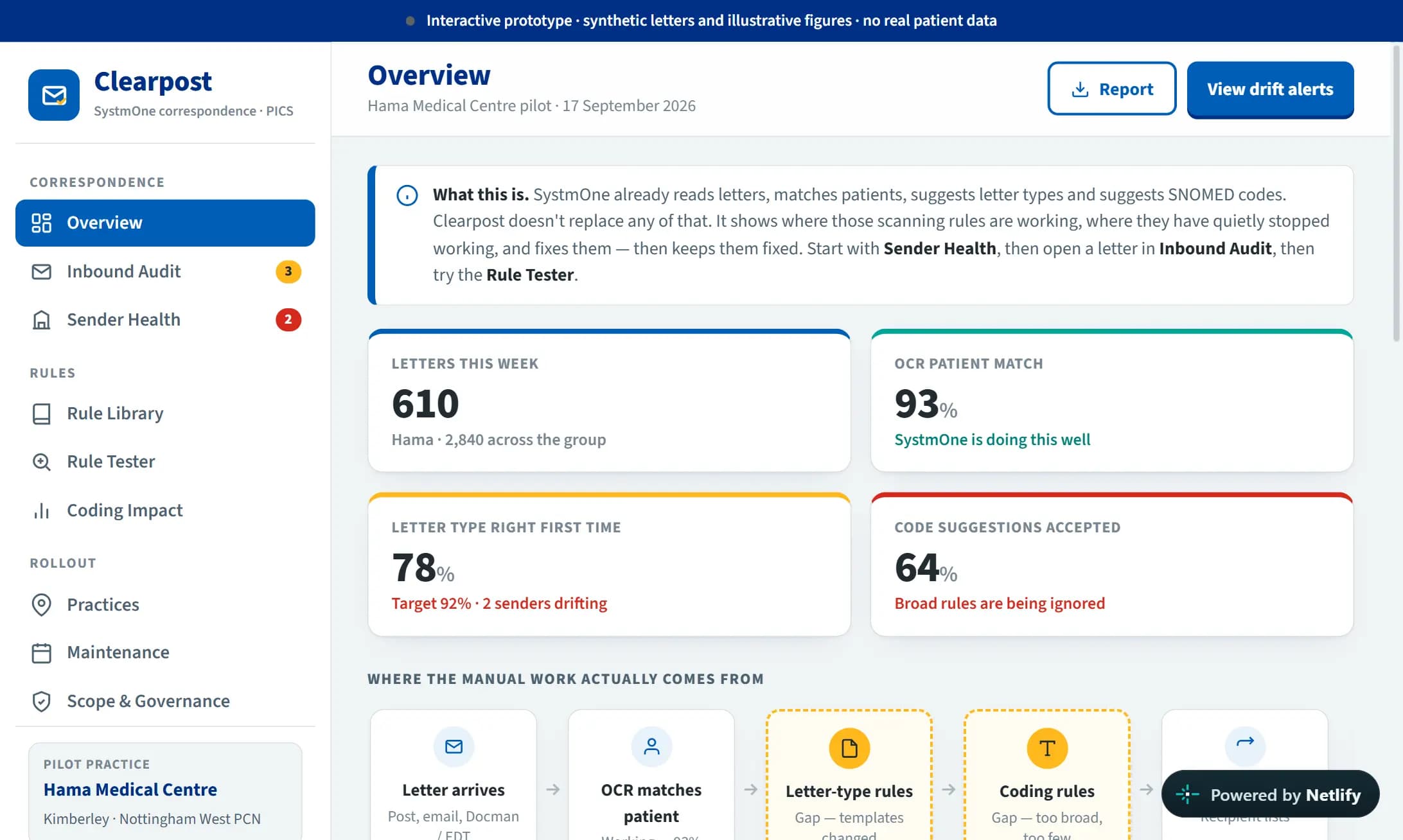Click the OCR matches patient person icon

coord(652,746)
